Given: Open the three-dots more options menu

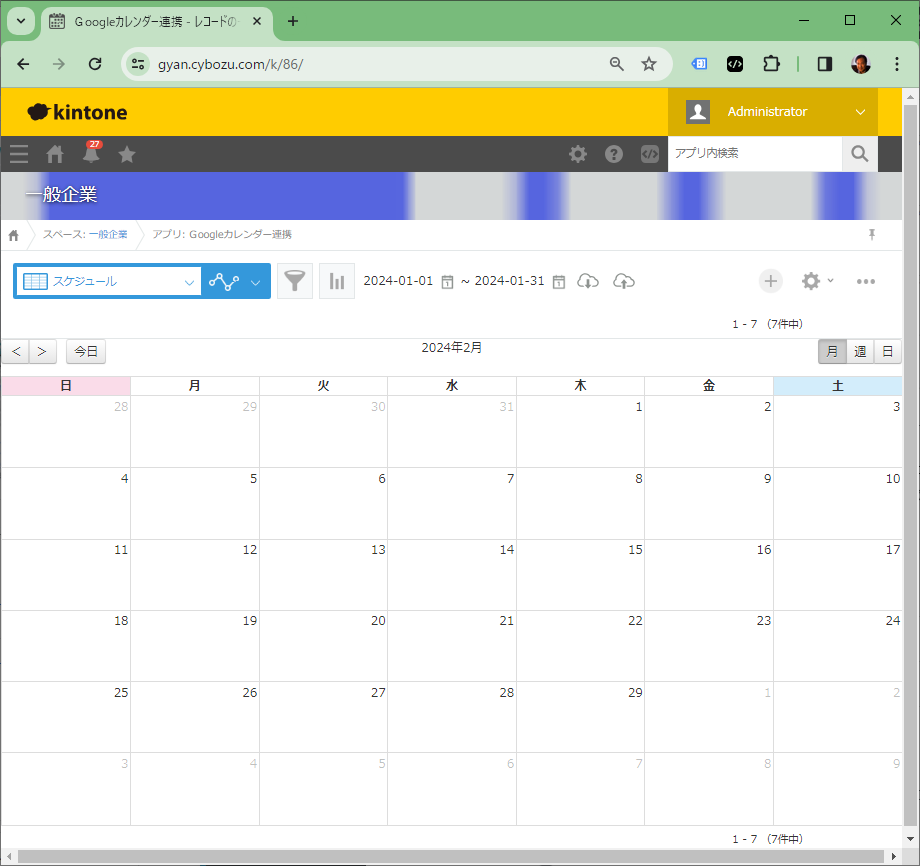Looking at the screenshot, I should [866, 281].
